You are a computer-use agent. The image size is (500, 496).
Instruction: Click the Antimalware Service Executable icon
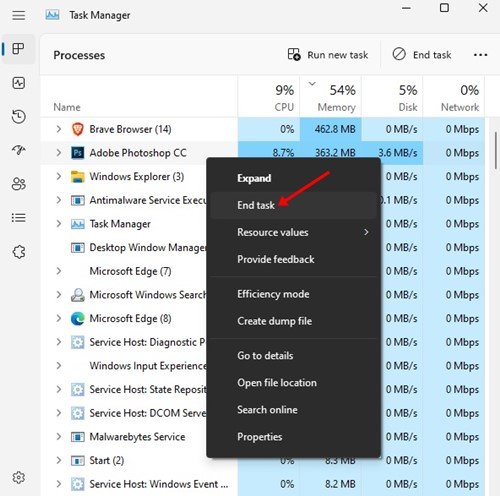pos(78,200)
